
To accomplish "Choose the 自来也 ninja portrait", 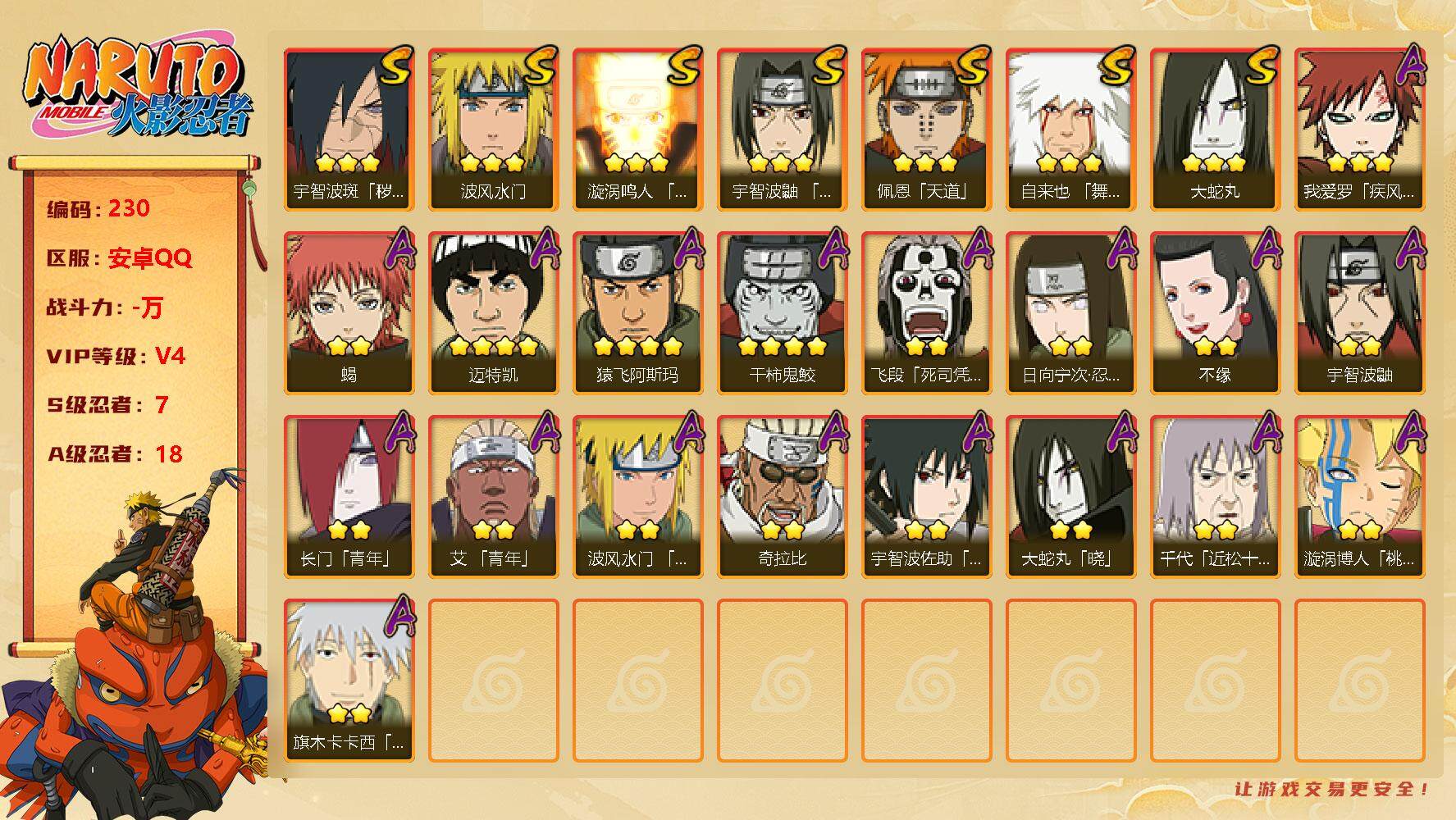I will (1070, 130).
